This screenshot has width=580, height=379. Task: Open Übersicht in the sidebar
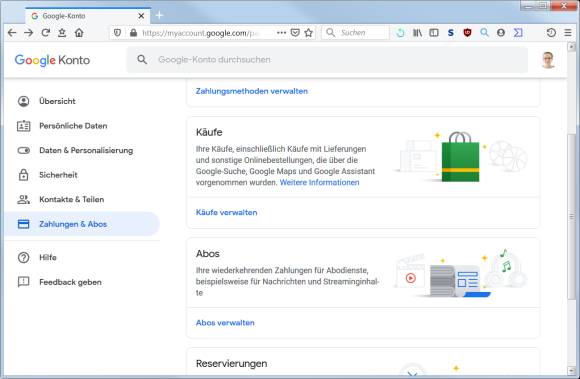click(x=82, y=101)
